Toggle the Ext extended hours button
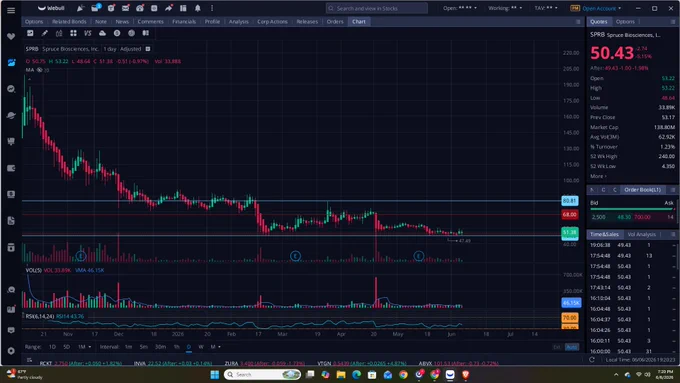This screenshot has height=383, width=680. coord(557,347)
